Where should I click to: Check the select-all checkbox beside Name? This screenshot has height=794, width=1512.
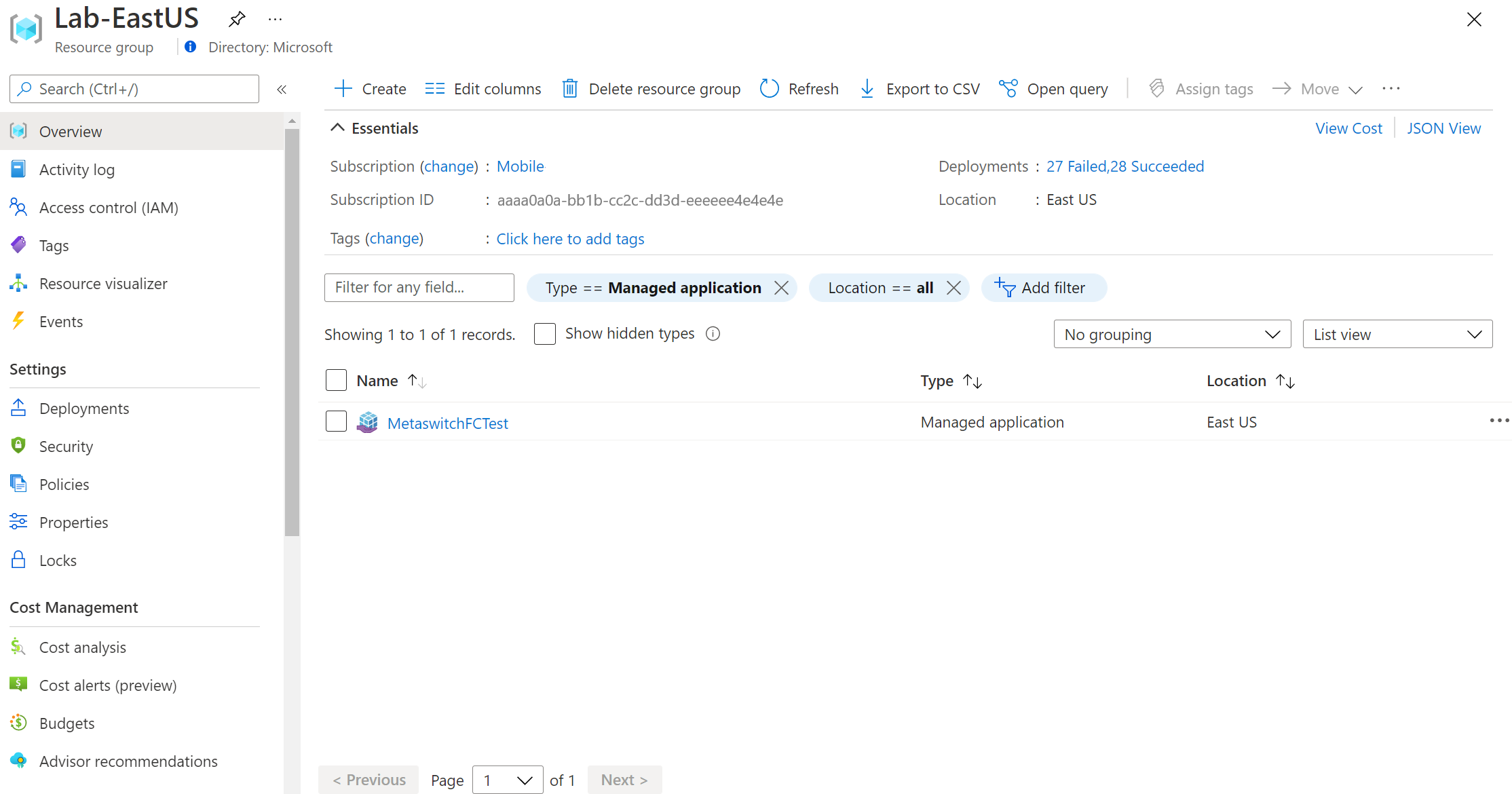337,381
